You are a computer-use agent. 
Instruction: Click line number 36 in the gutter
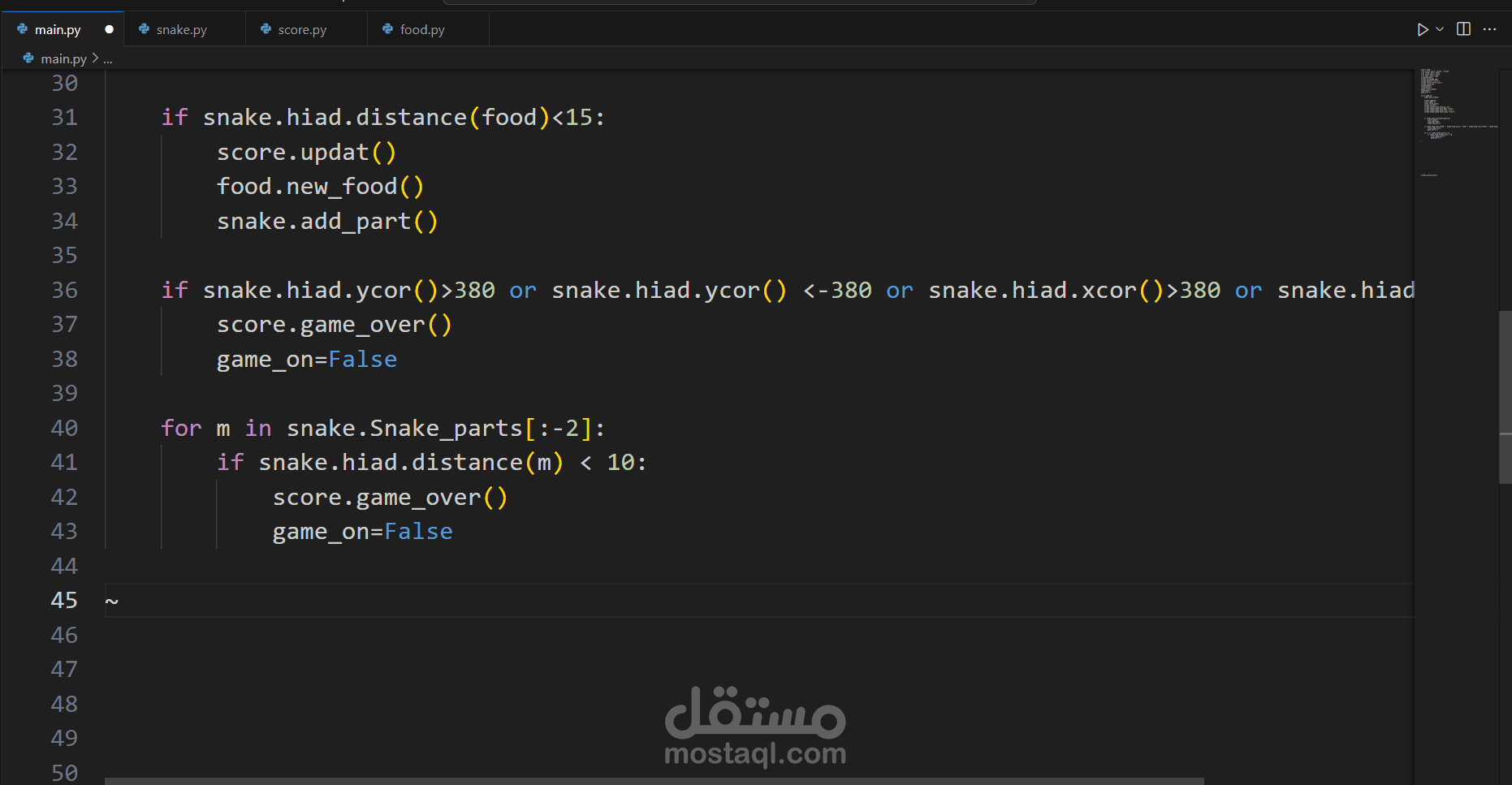point(65,290)
